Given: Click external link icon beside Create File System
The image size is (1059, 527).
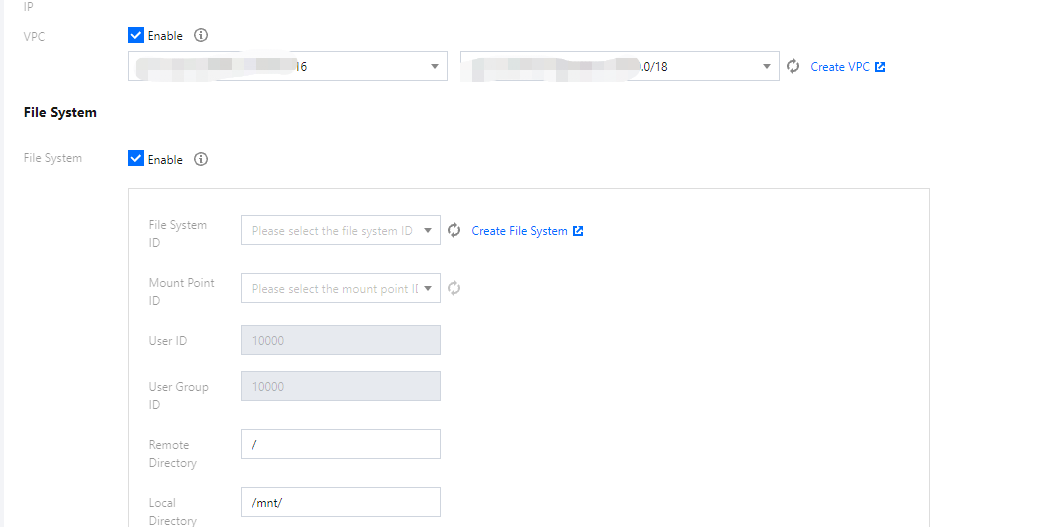Looking at the screenshot, I should pos(578,231).
